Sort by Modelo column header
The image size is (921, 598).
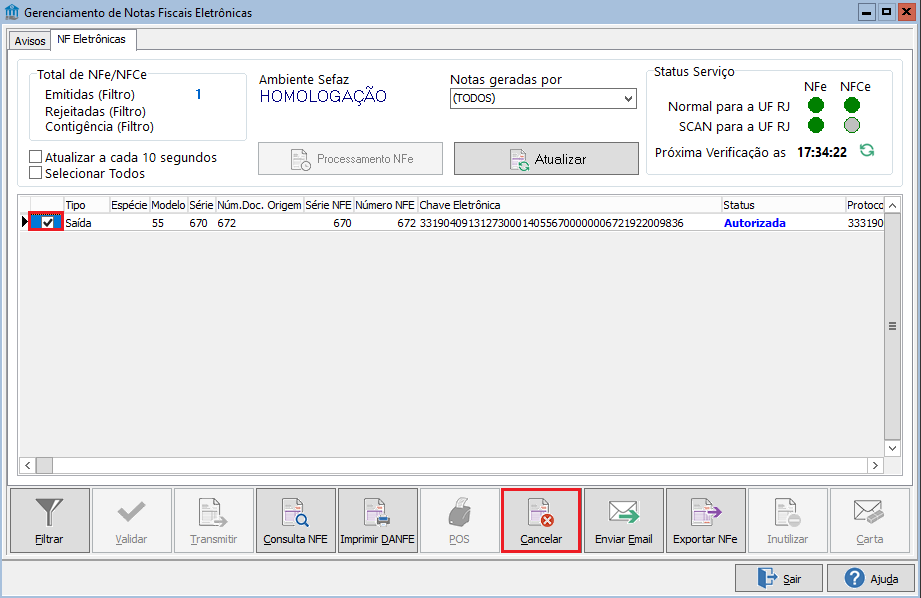169,205
